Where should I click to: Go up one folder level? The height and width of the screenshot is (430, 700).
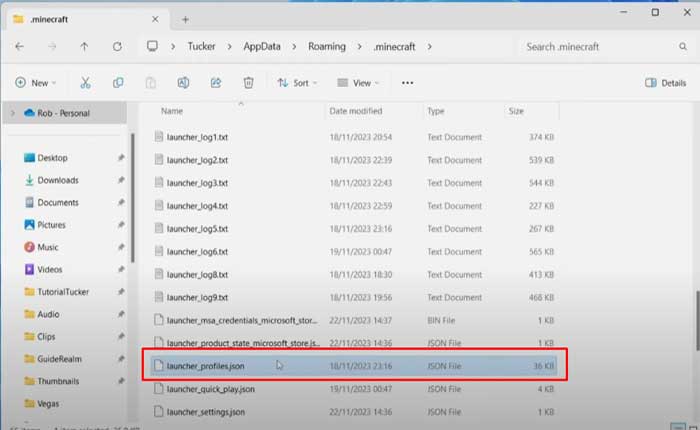coord(84,46)
